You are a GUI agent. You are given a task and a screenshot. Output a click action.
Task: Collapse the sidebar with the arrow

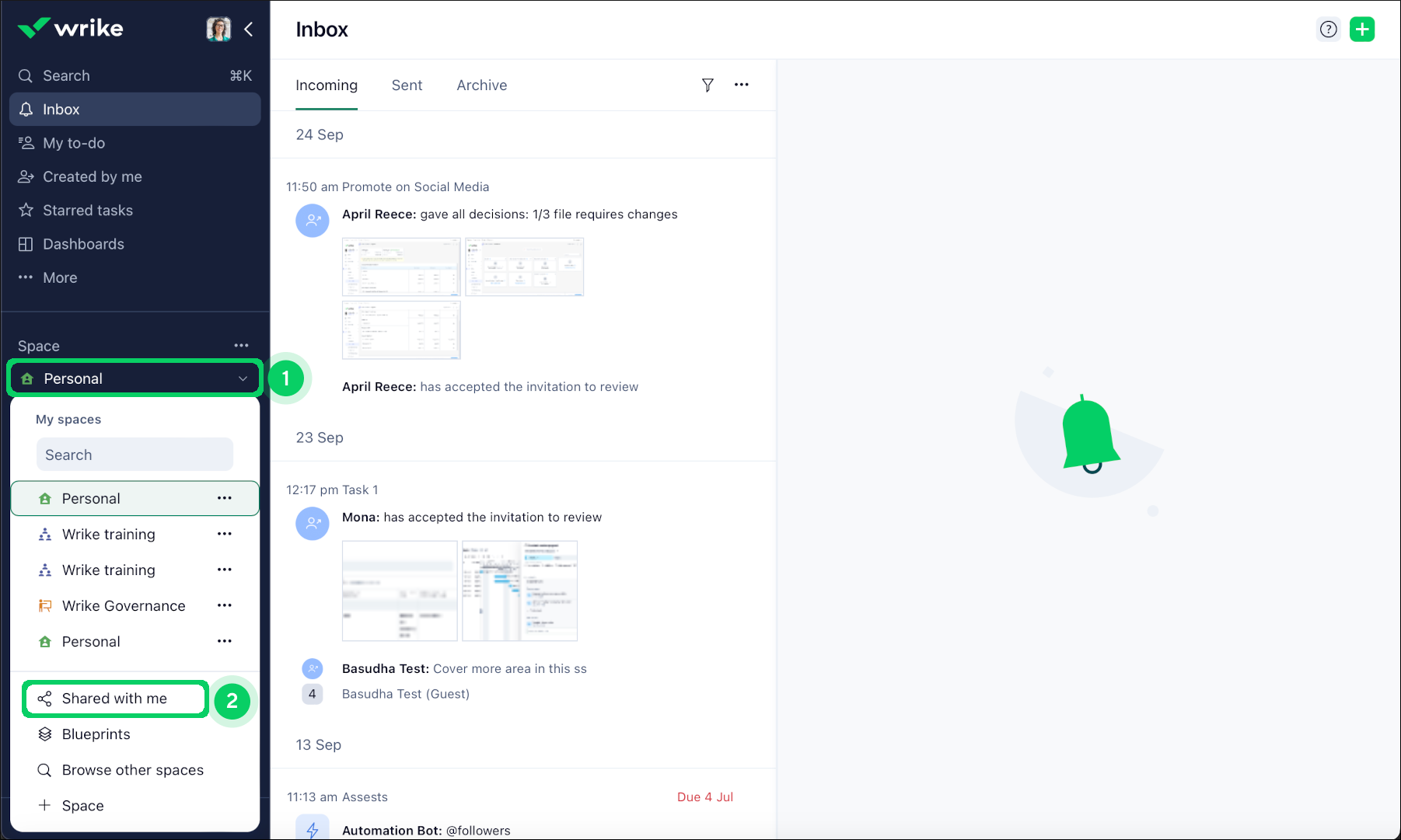pos(249,29)
